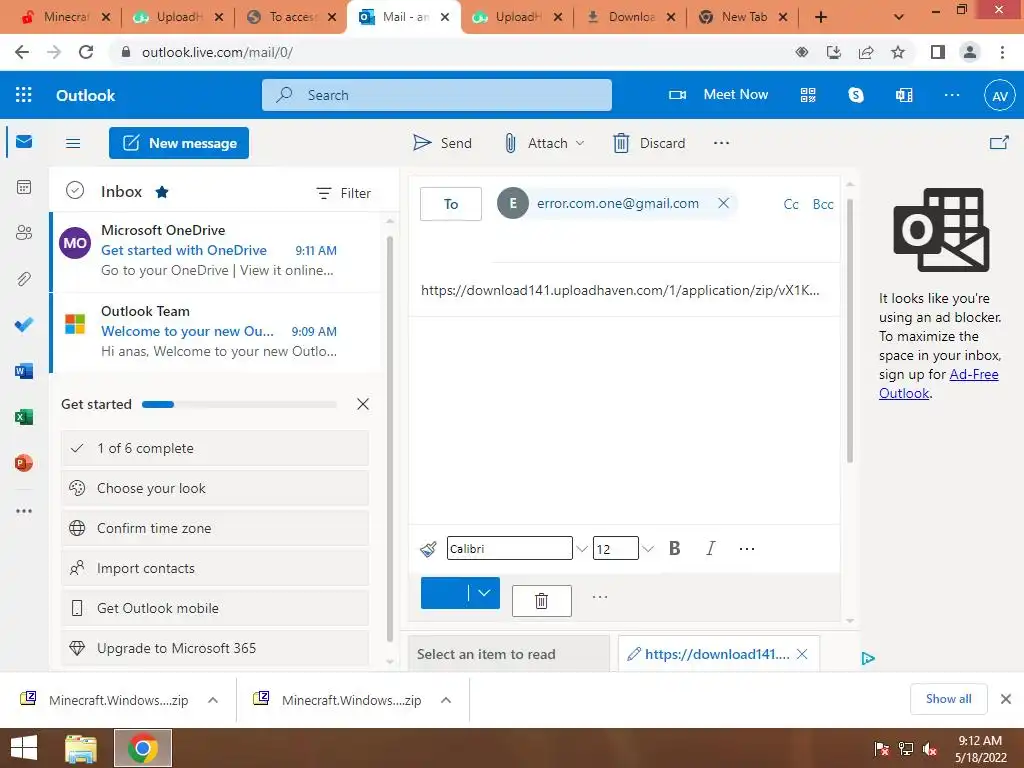
Task: Open the font size dropdown arrow
Action: click(648, 549)
